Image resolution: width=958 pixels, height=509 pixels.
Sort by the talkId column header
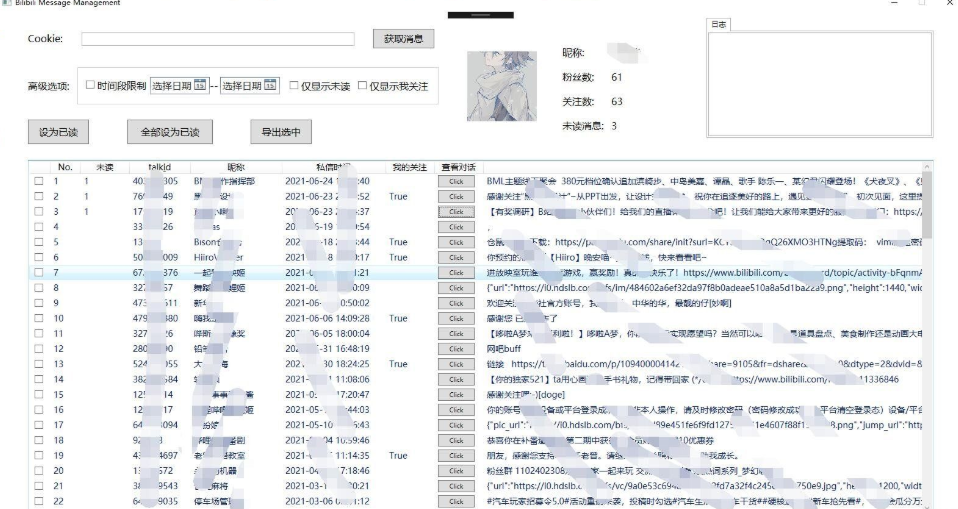160,167
